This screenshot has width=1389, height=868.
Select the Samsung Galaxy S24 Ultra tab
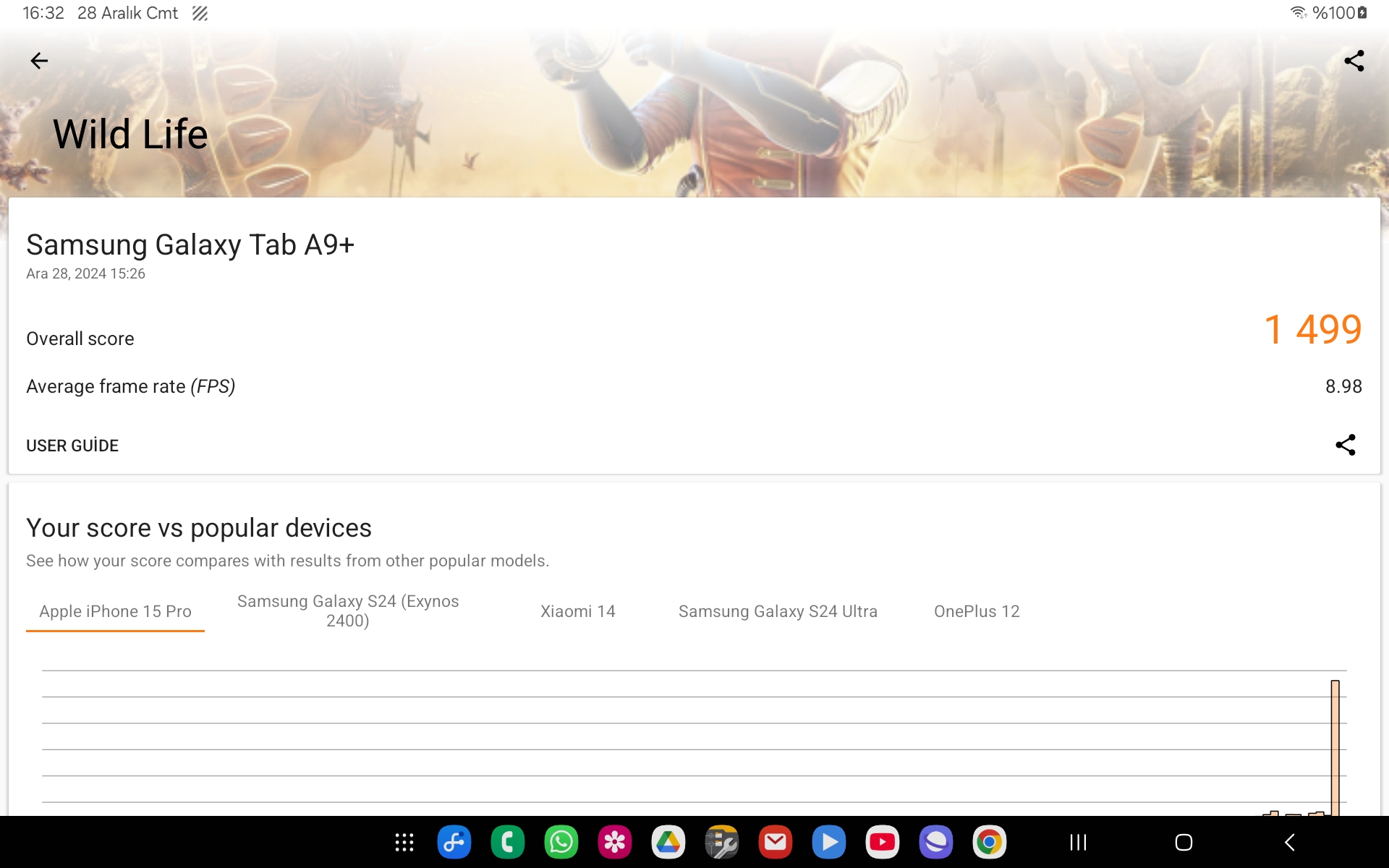(x=778, y=611)
